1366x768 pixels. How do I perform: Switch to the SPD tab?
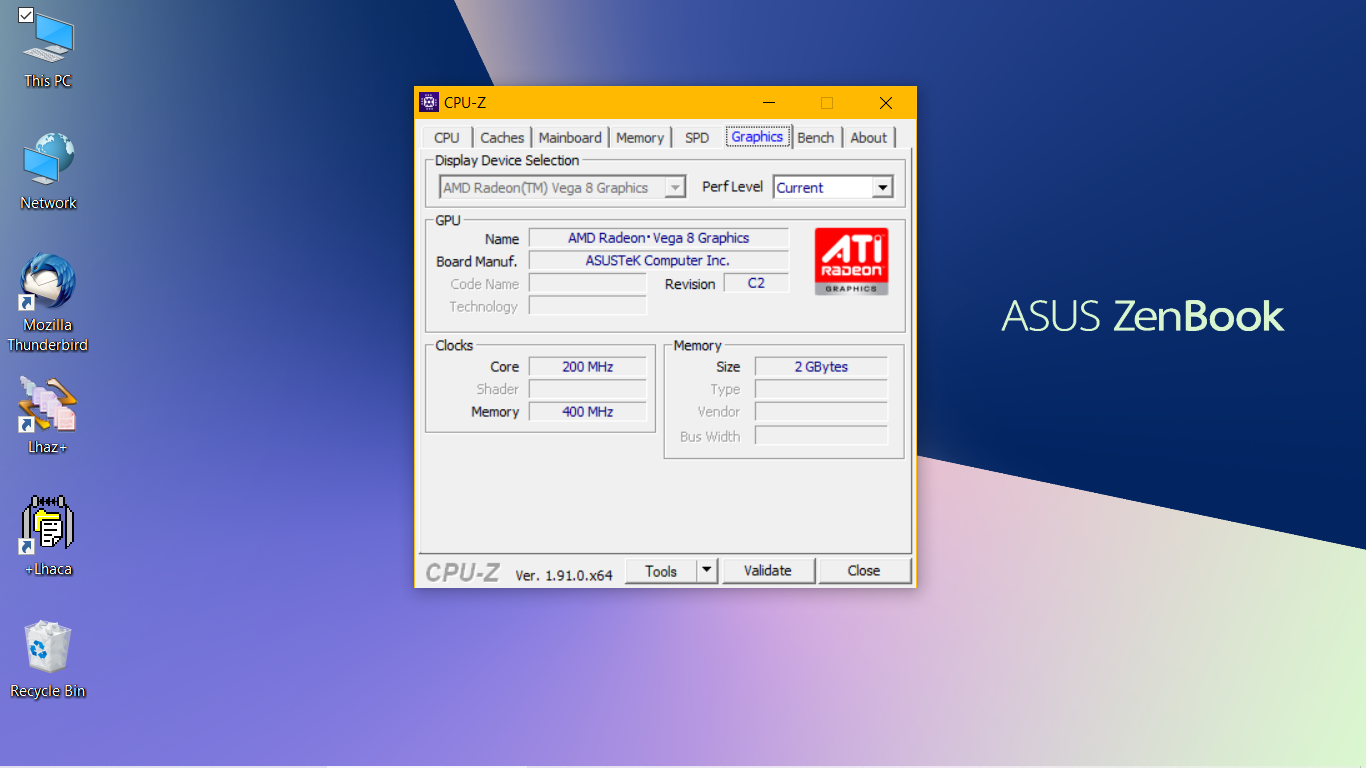[697, 138]
